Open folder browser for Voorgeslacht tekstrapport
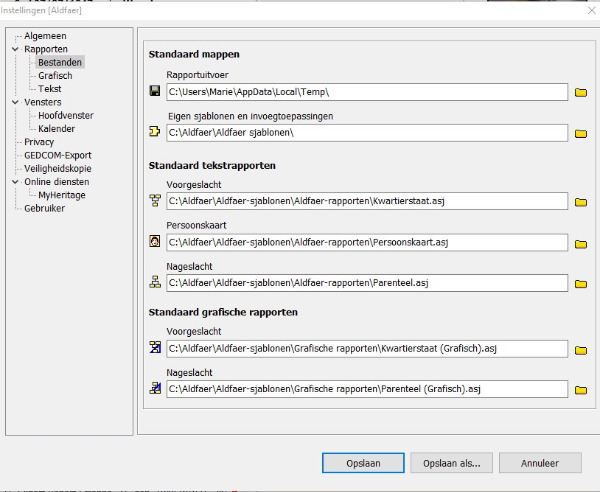 pos(581,202)
